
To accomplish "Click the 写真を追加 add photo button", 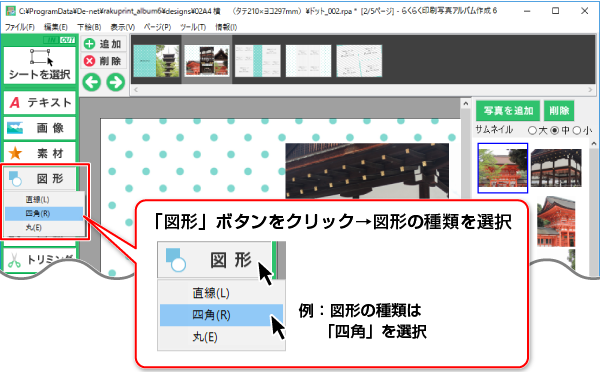I will pyautogui.click(x=508, y=111).
